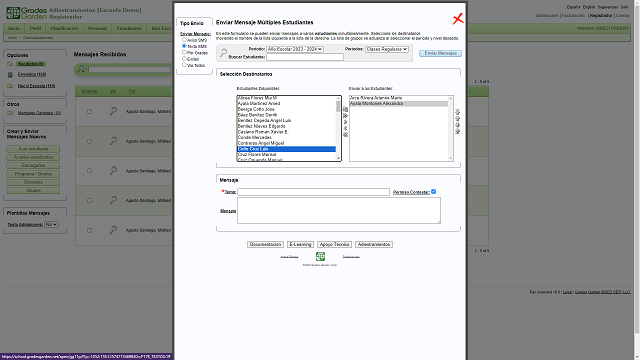Select the second SMS radio option
This screenshot has height=360, width=640.
tap(184, 46)
